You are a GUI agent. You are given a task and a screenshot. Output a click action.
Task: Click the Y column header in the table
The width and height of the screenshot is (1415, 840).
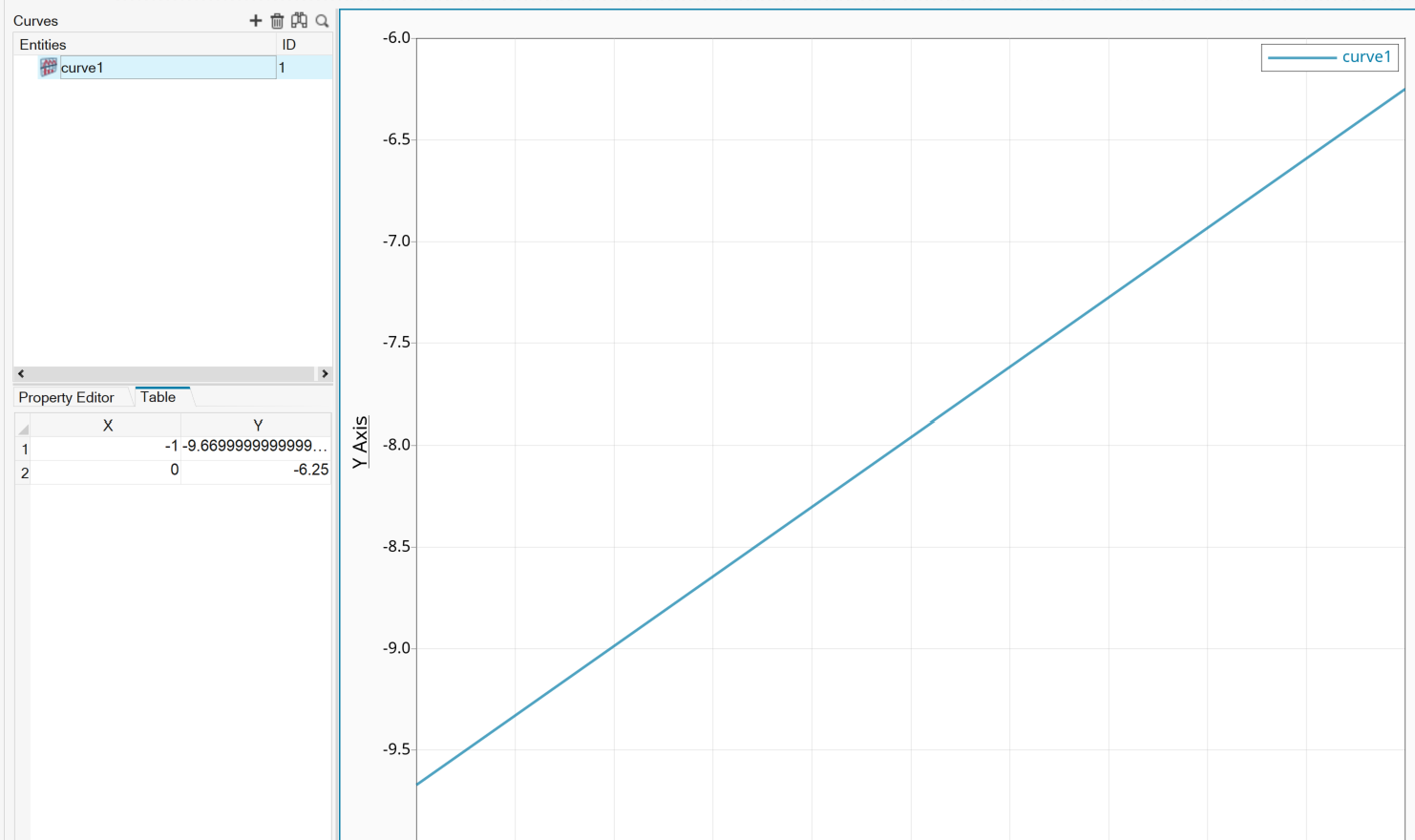(257, 425)
